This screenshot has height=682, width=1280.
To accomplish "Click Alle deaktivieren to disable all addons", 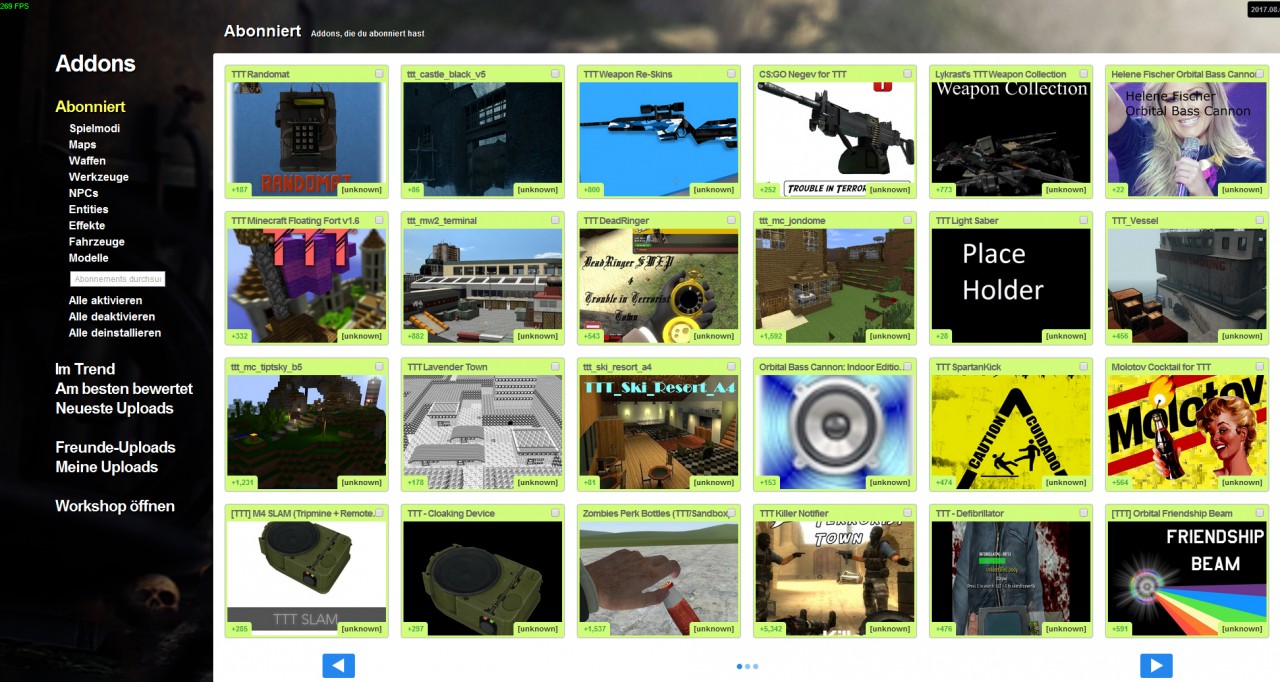I will [x=111, y=316].
